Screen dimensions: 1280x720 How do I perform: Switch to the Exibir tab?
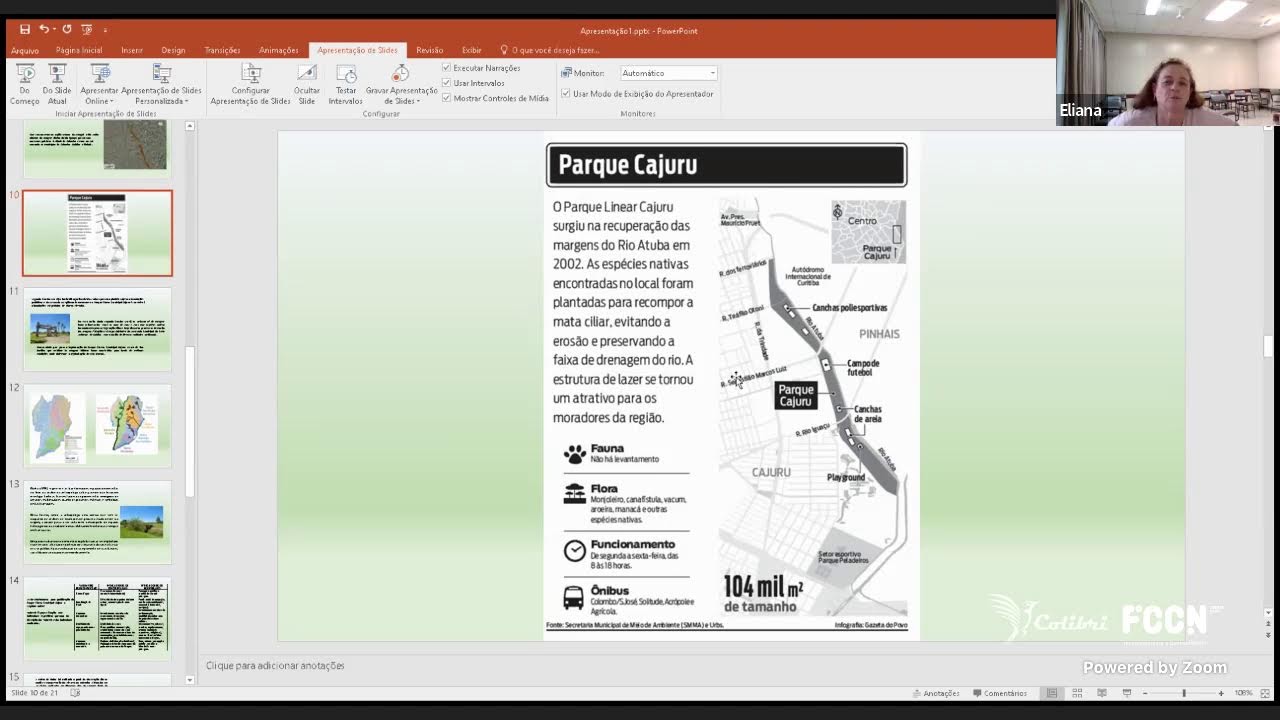[x=472, y=50]
